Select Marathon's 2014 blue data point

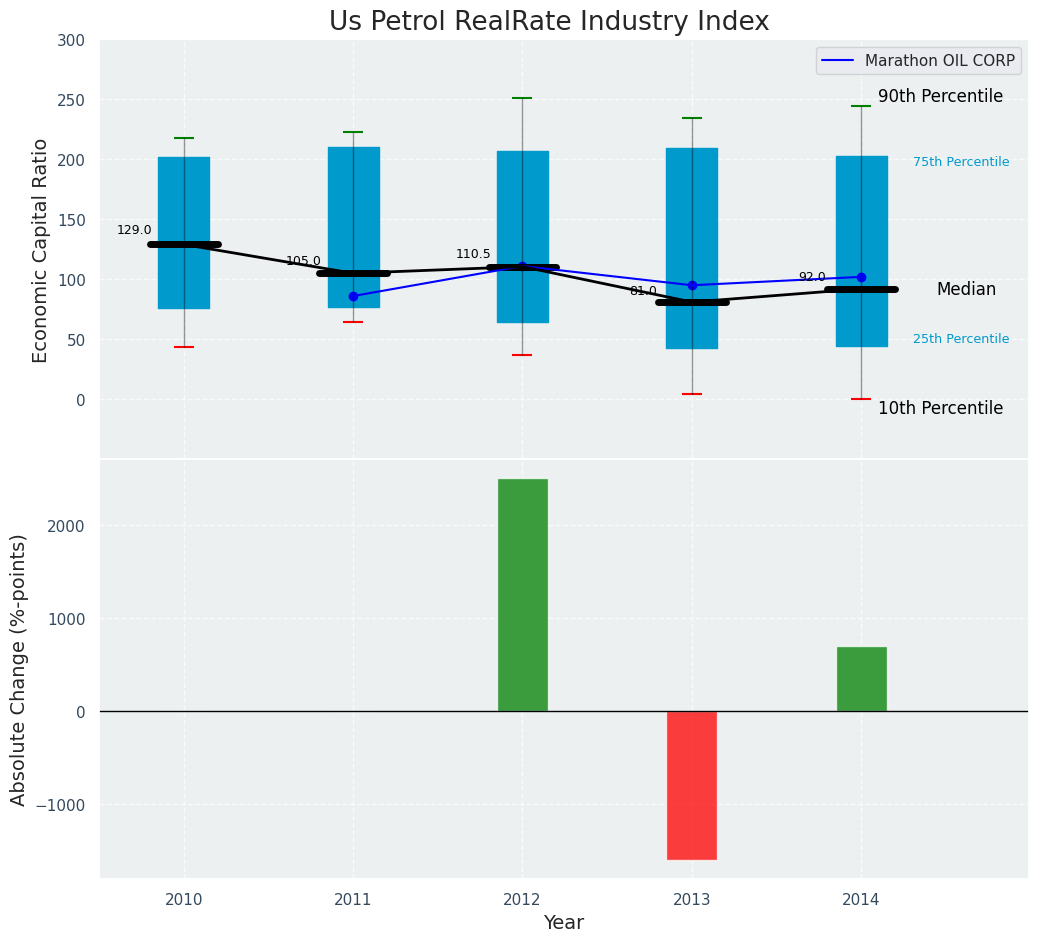(x=861, y=277)
